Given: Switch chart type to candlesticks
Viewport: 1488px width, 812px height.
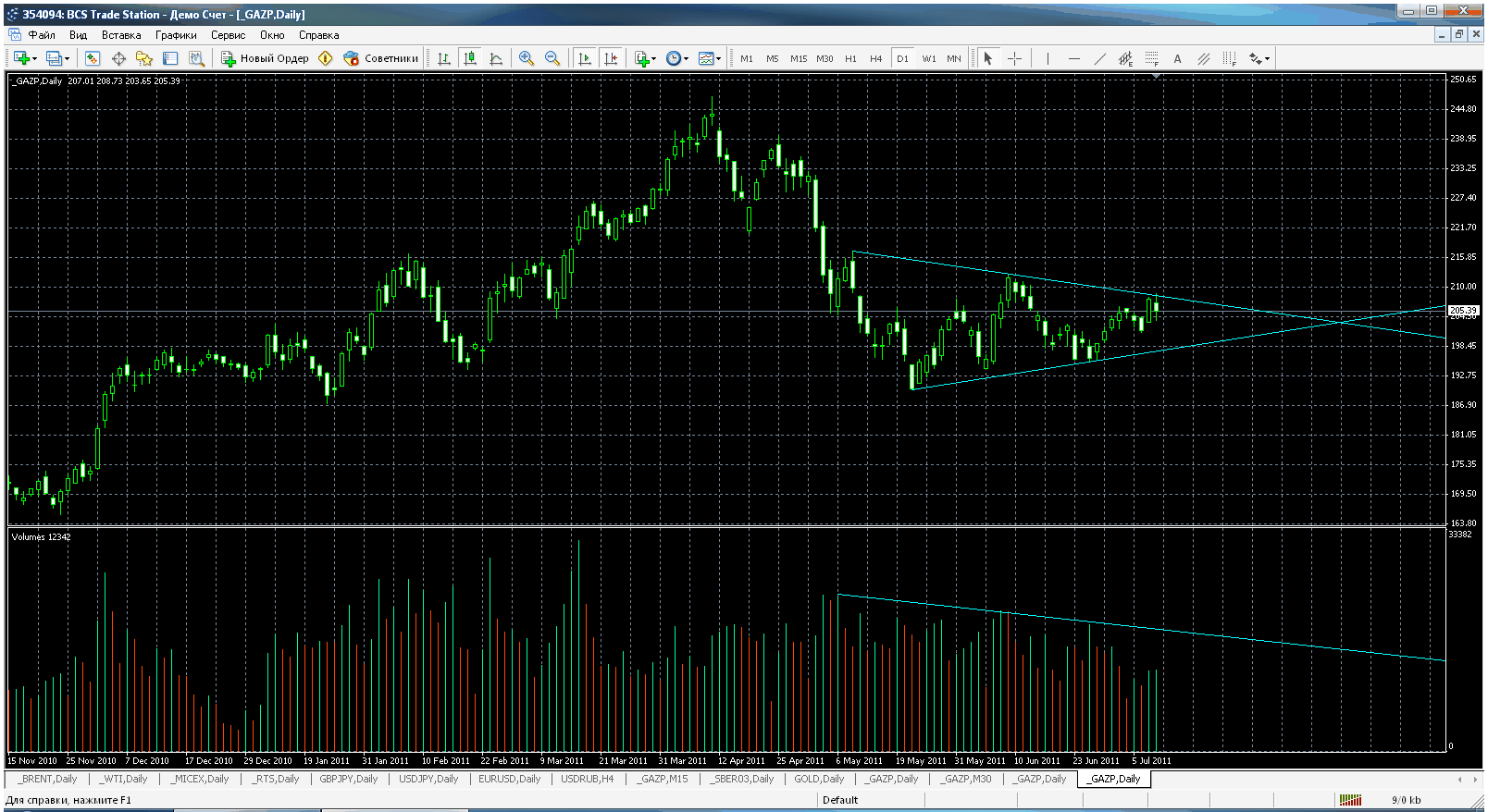Looking at the screenshot, I should tap(470, 58).
